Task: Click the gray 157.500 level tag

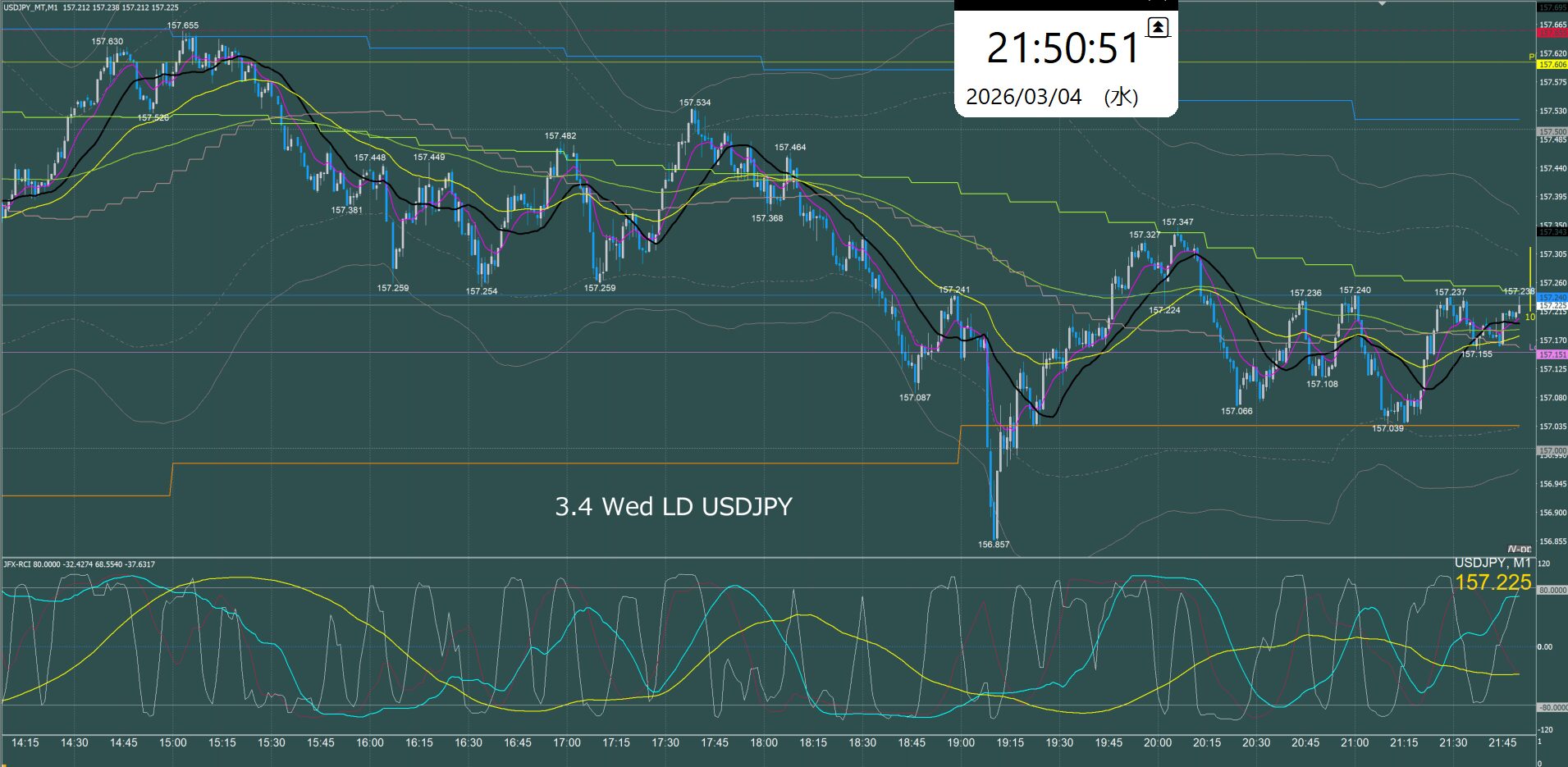Action: pos(1552,131)
